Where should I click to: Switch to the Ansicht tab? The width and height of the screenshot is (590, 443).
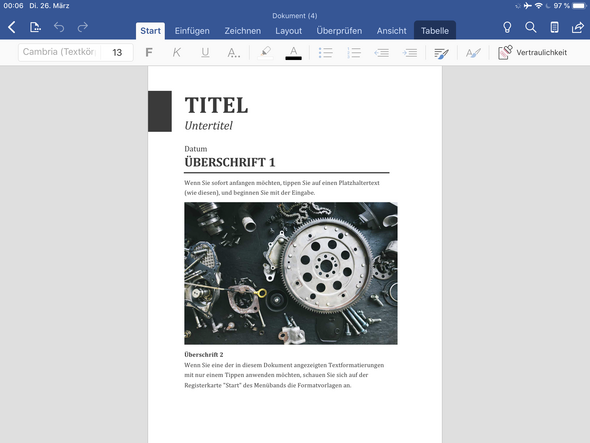click(392, 31)
